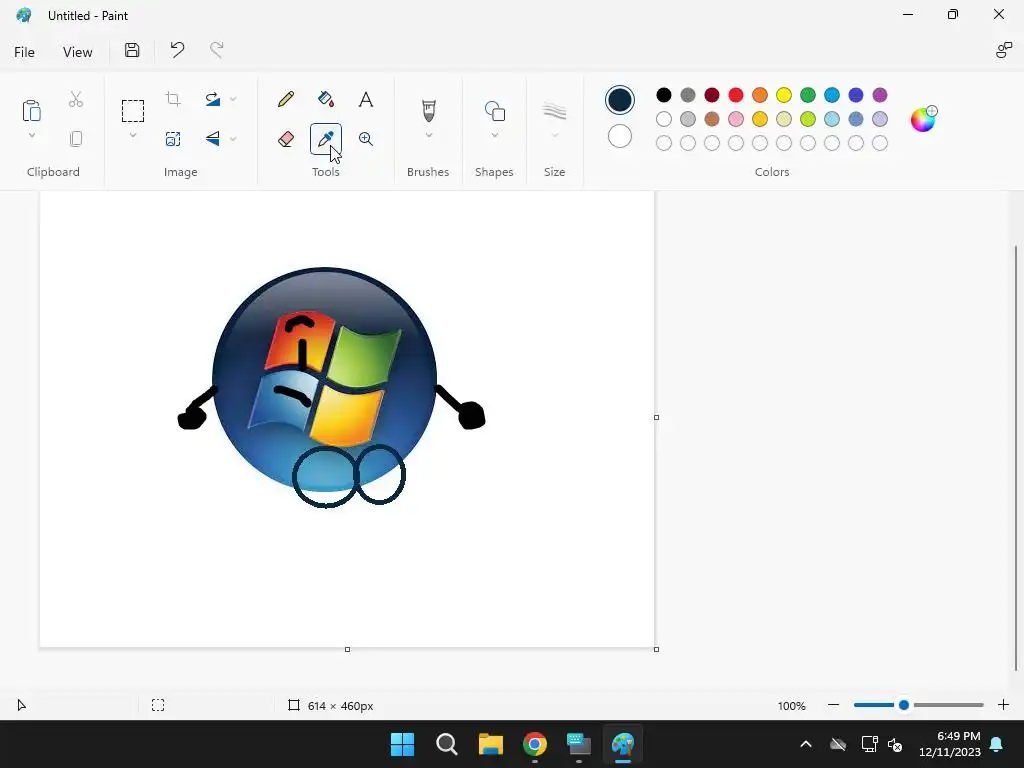Open the Shapes gallery icon
Image resolution: width=1024 pixels, height=768 pixels.
tap(494, 111)
